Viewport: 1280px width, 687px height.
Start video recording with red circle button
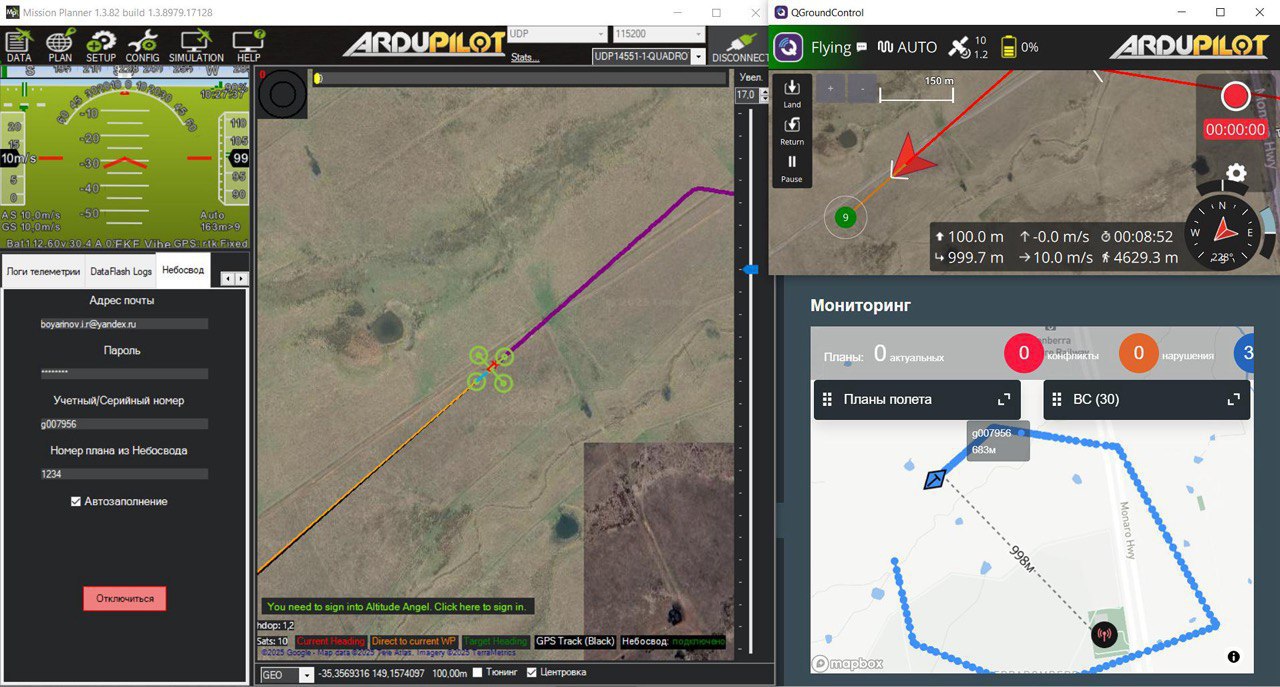pyautogui.click(x=1236, y=96)
